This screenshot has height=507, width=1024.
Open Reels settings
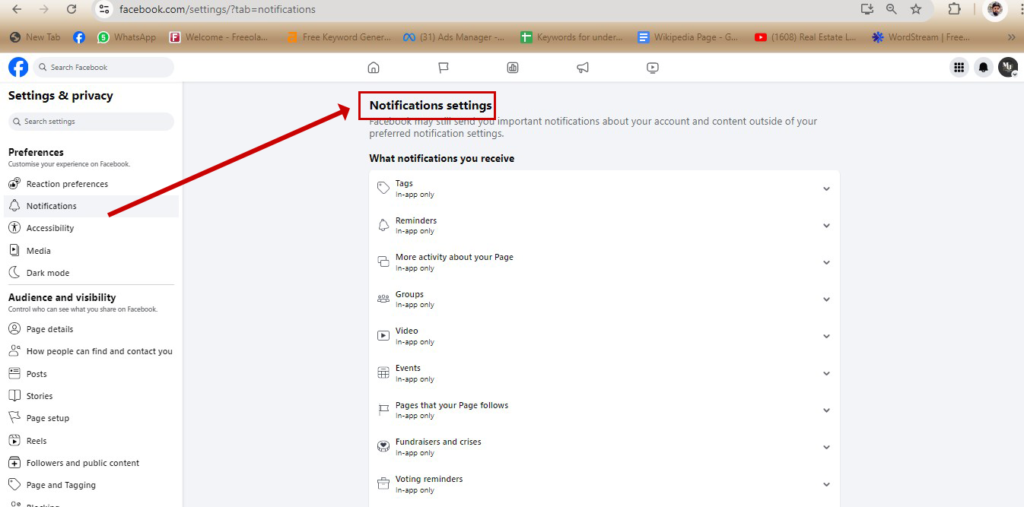click(91, 441)
